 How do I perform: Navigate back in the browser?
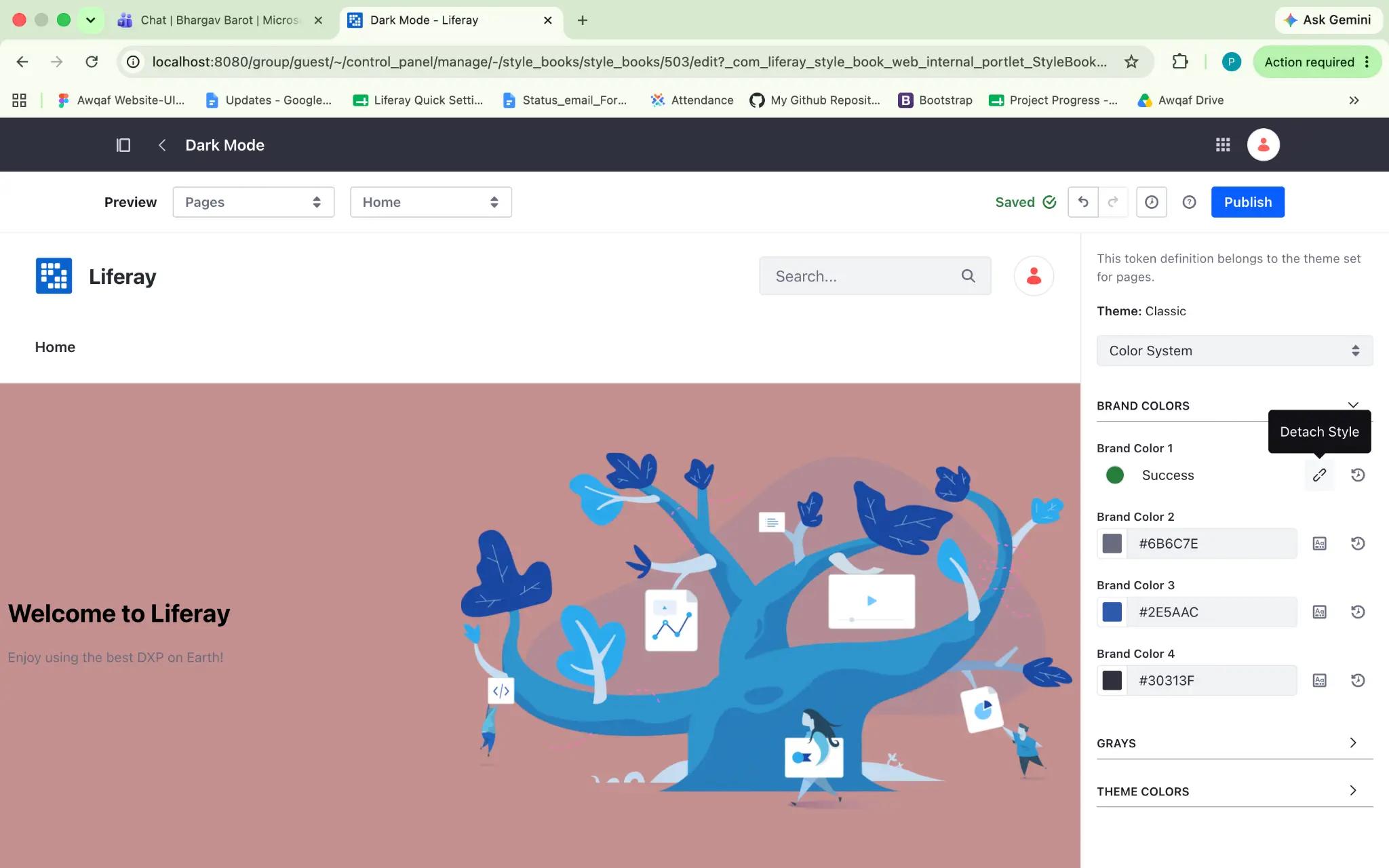(x=22, y=62)
